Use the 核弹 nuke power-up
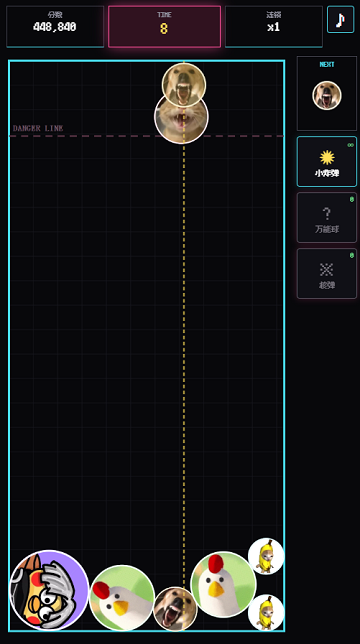The width and height of the screenshot is (360, 644). coord(327,274)
